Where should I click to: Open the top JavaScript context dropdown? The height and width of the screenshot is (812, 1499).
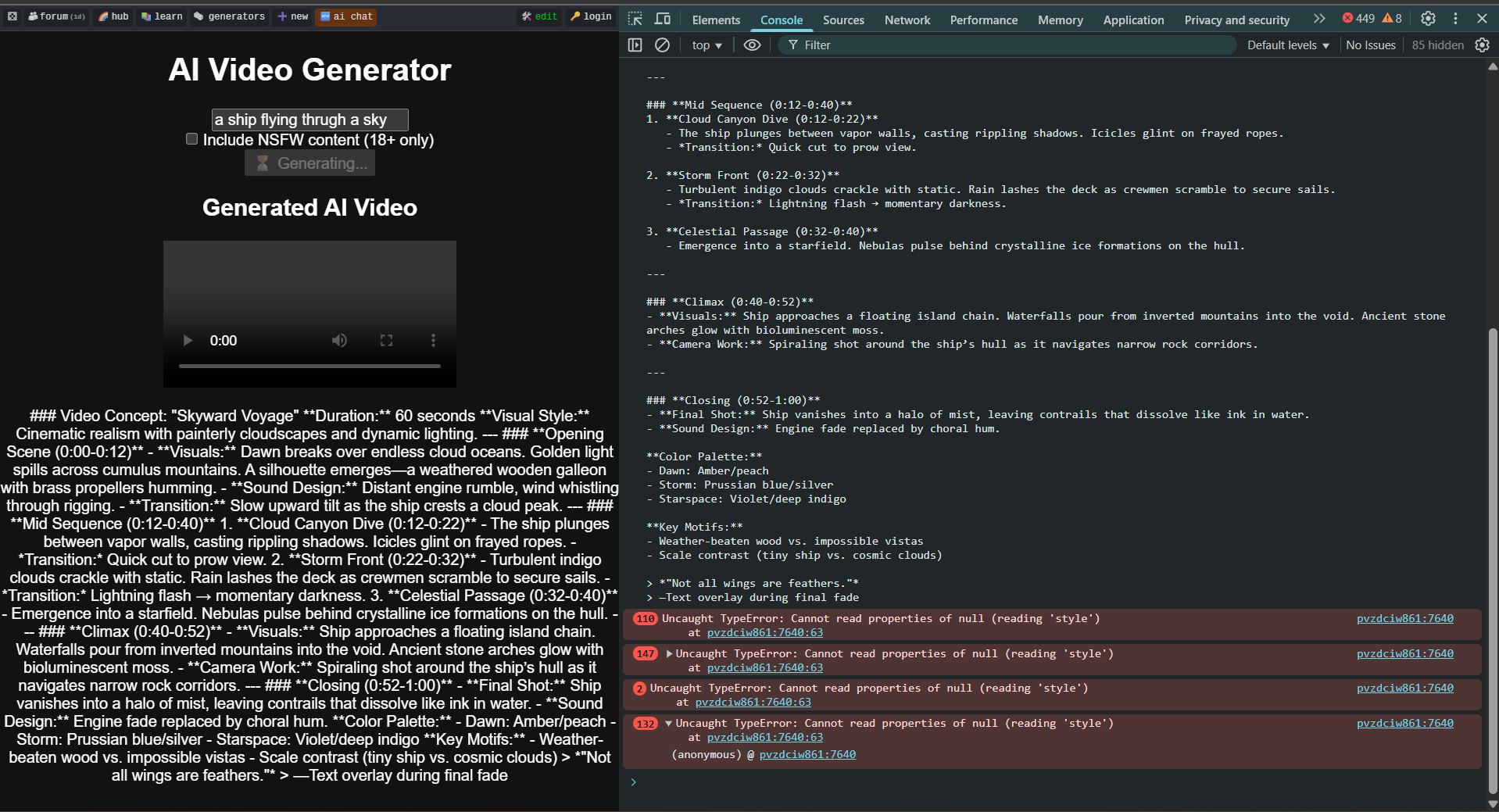click(707, 45)
